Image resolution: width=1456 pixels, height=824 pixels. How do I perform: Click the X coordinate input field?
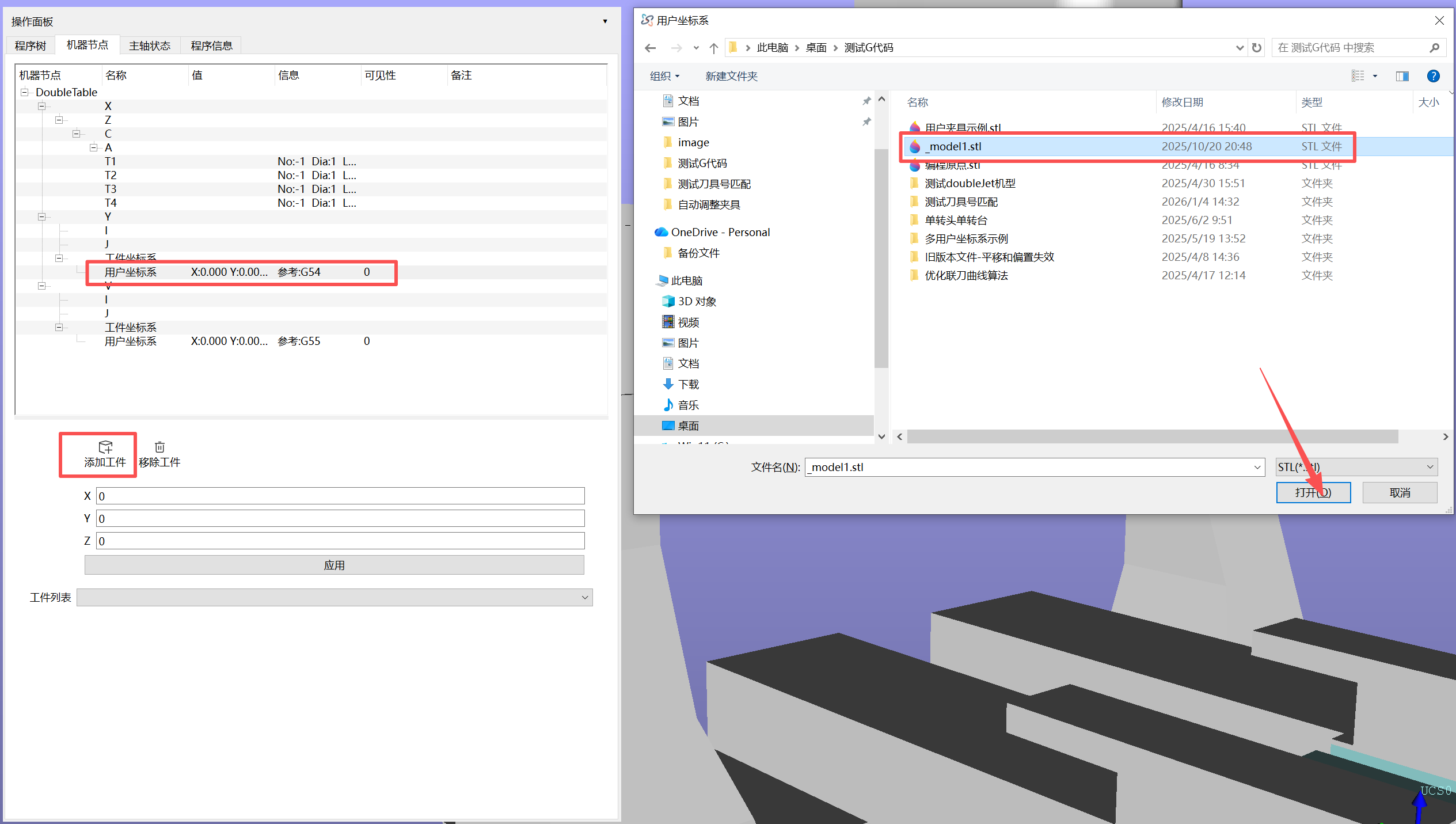pos(340,496)
